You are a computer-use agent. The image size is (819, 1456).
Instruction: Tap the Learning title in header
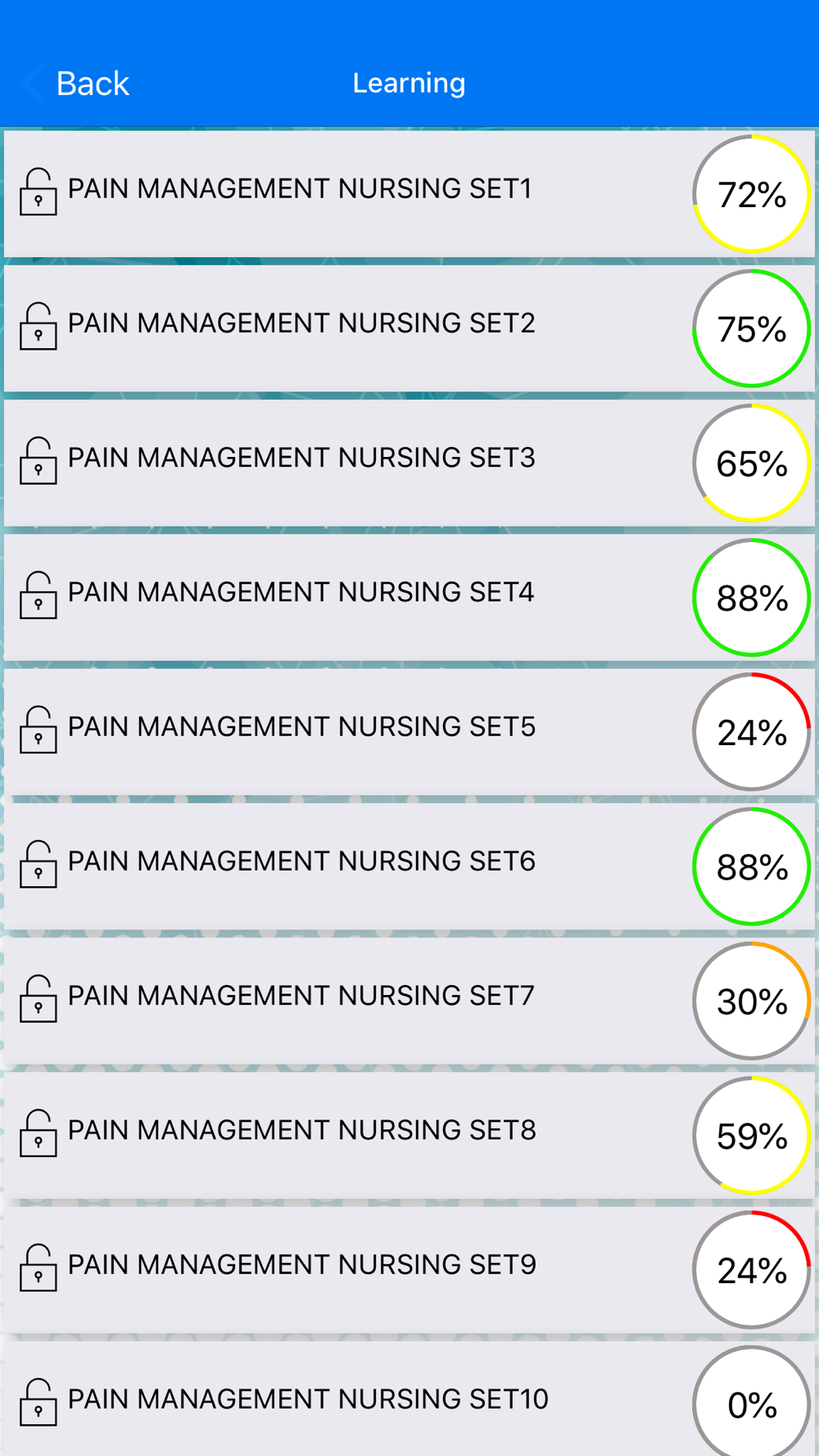(x=409, y=83)
